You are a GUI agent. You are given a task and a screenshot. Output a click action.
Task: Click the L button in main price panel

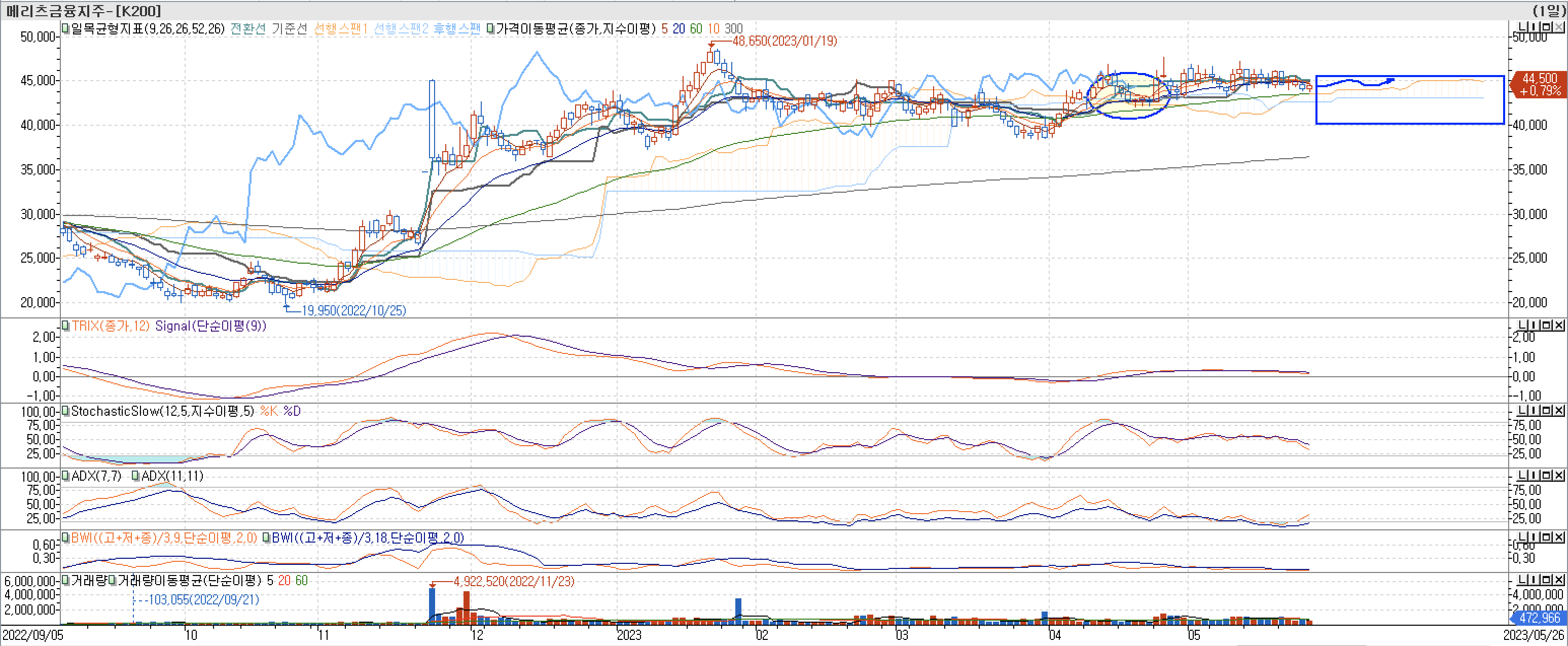pos(1523,27)
